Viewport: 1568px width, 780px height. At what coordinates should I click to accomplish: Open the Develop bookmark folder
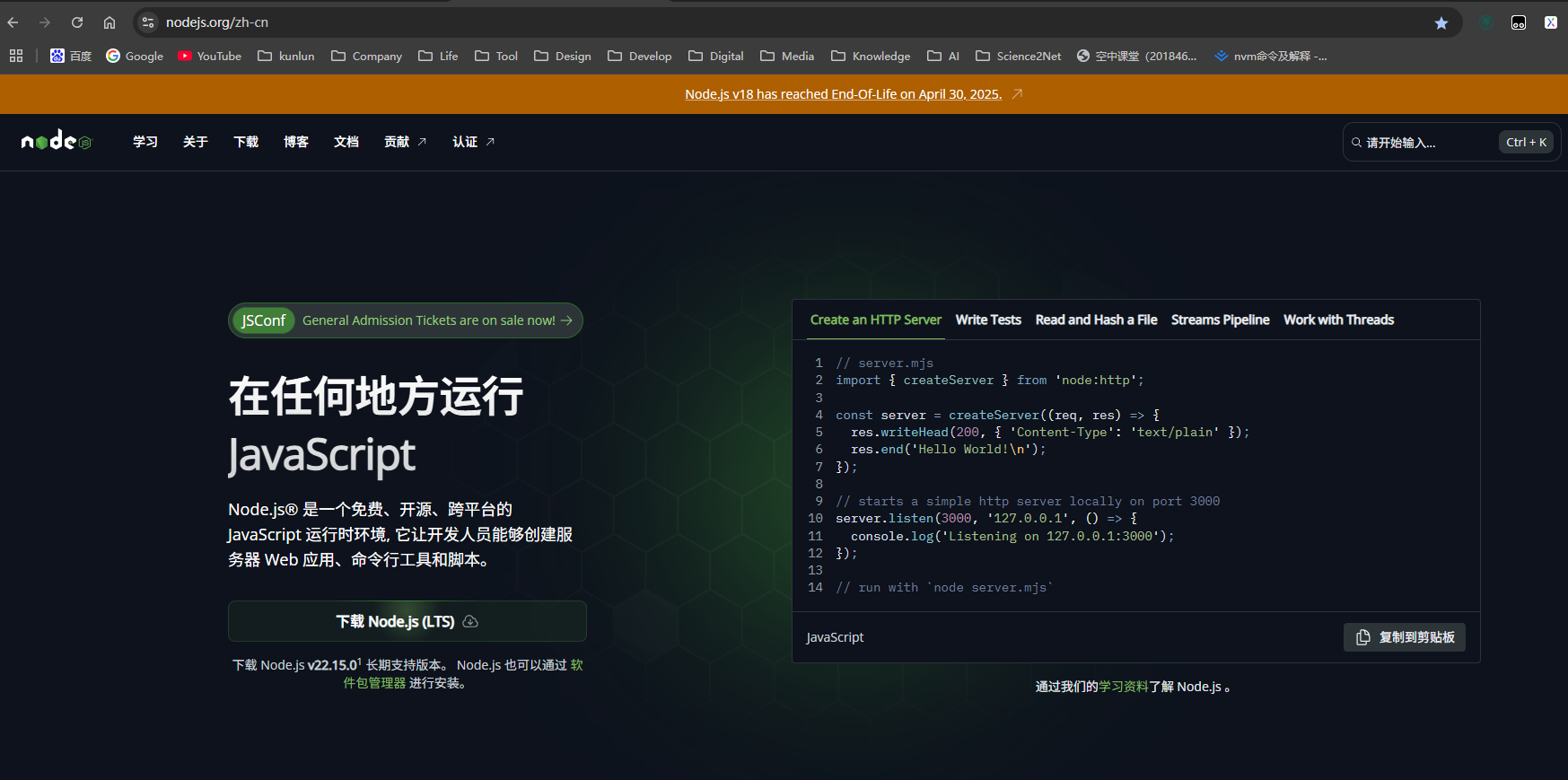pos(639,56)
